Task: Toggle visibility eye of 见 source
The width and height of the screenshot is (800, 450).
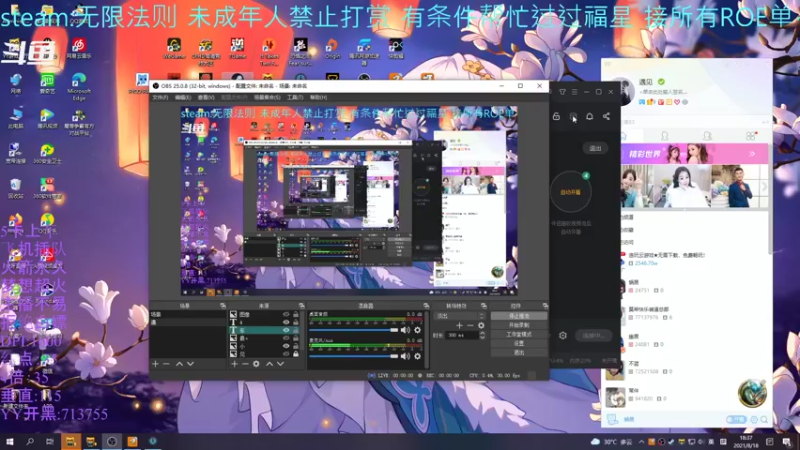Action: (286, 354)
